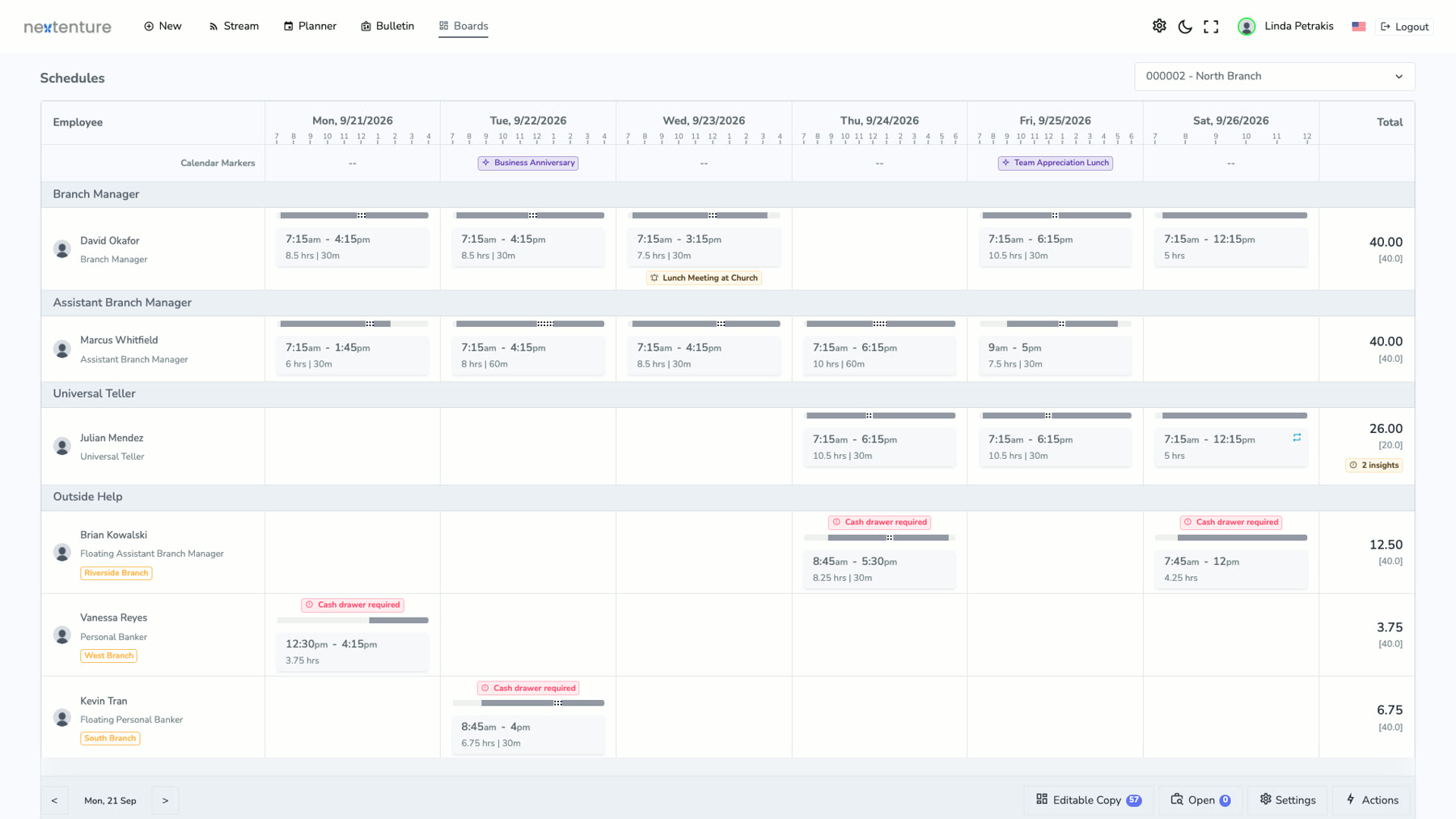Open the US flag language selector
The image size is (1456, 819).
pos(1359,26)
